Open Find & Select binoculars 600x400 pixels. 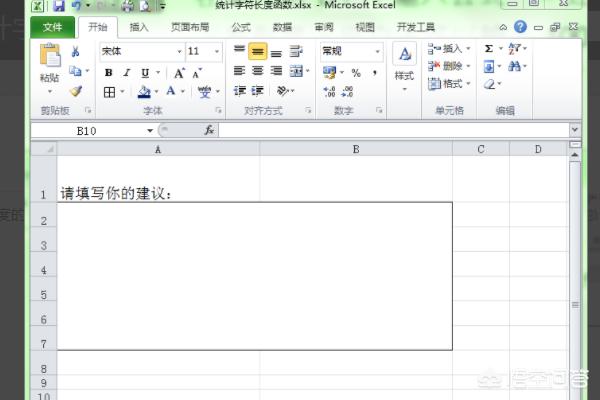point(515,67)
